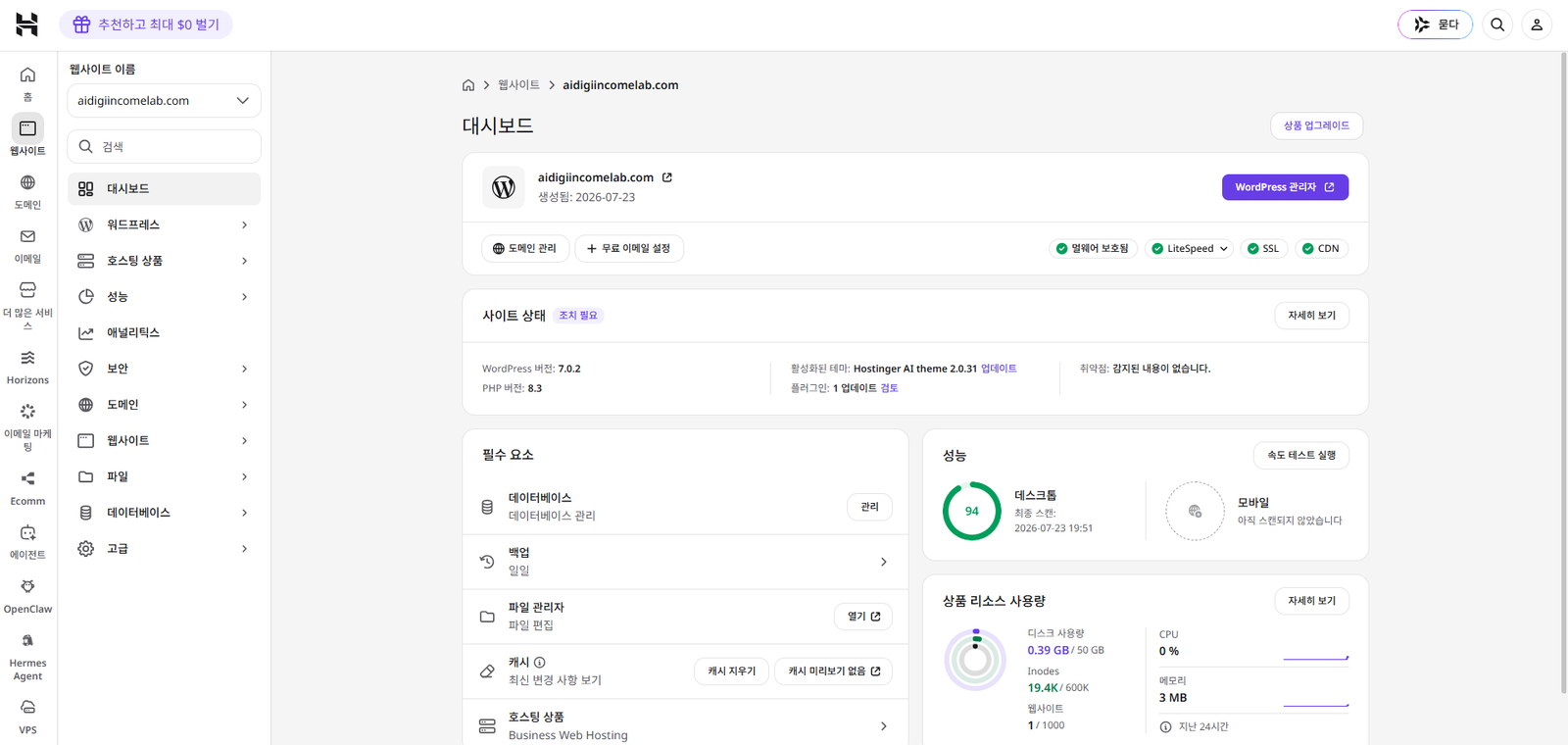
Task: Click the 속도 테스트 실행 button
Action: (x=1300, y=455)
